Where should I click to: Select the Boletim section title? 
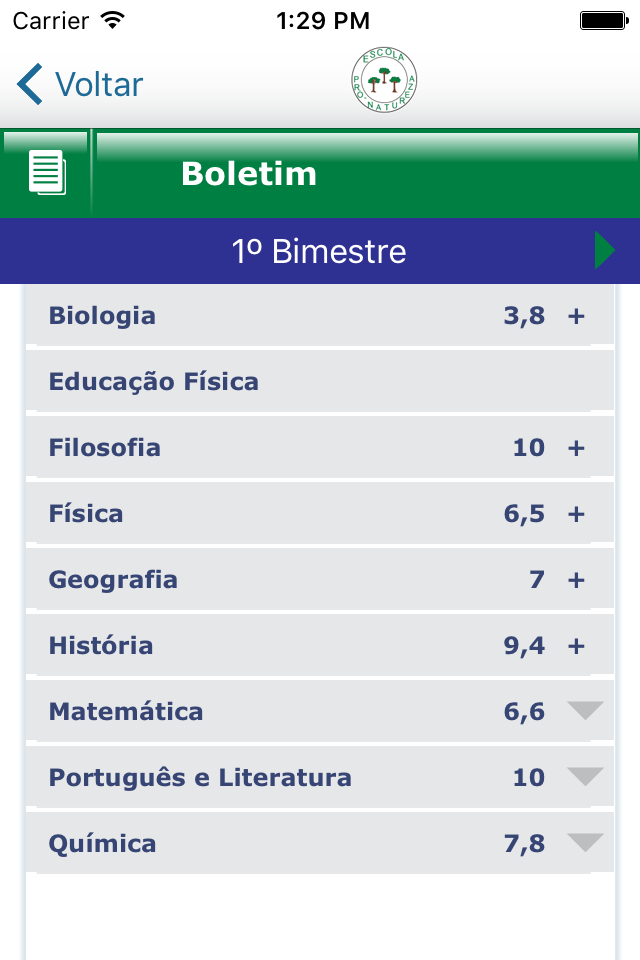[249, 174]
